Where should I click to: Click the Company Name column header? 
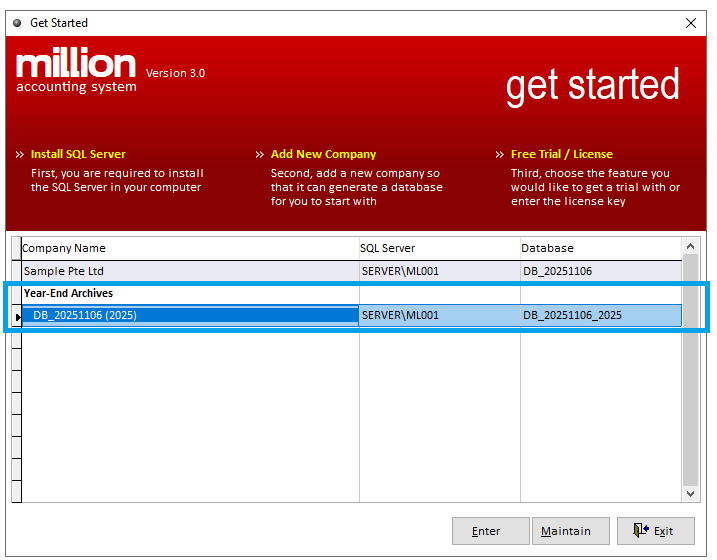pos(190,248)
